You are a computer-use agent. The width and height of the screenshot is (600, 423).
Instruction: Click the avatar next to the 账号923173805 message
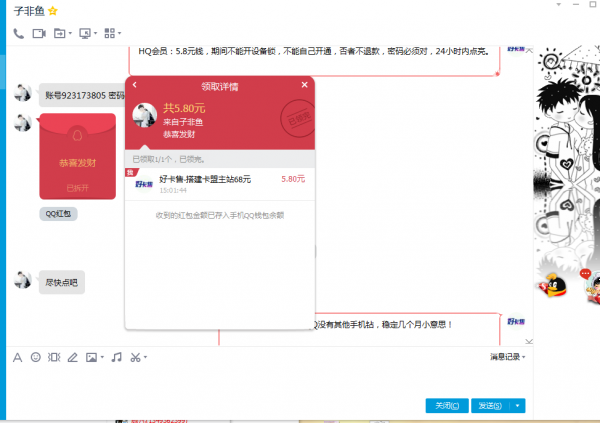tap(23, 92)
